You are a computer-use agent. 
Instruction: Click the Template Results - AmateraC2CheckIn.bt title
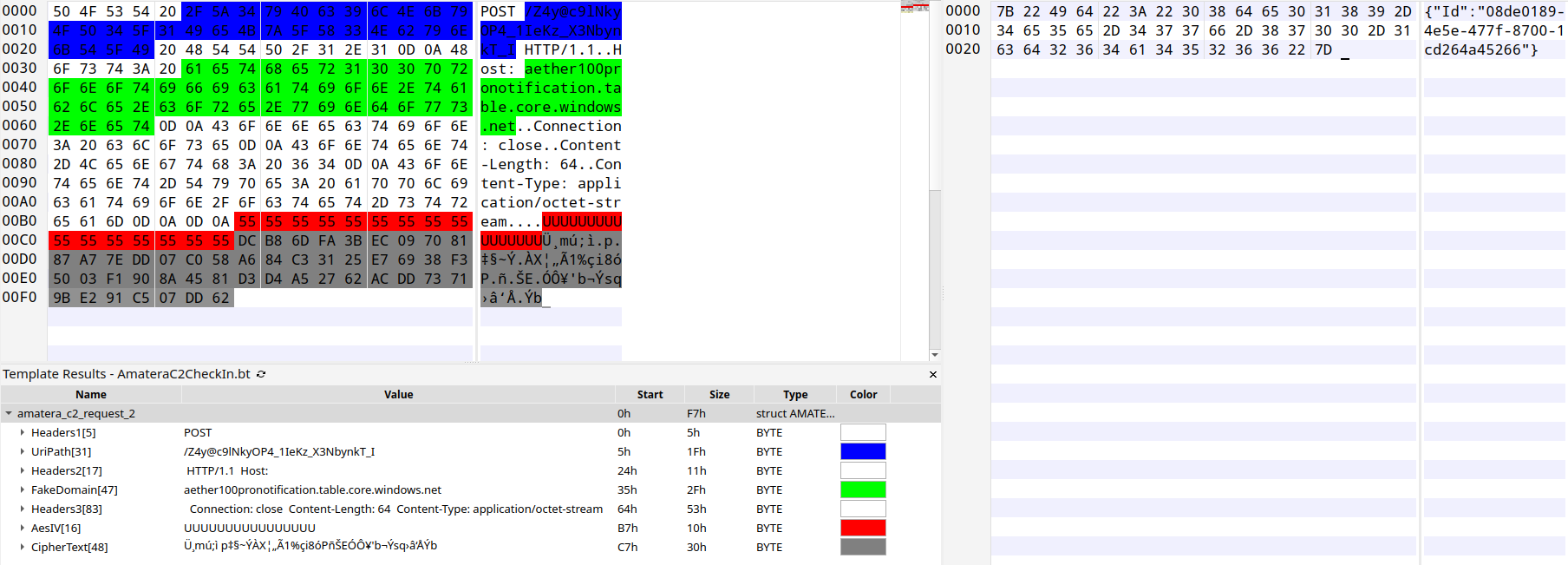click(x=127, y=374)
